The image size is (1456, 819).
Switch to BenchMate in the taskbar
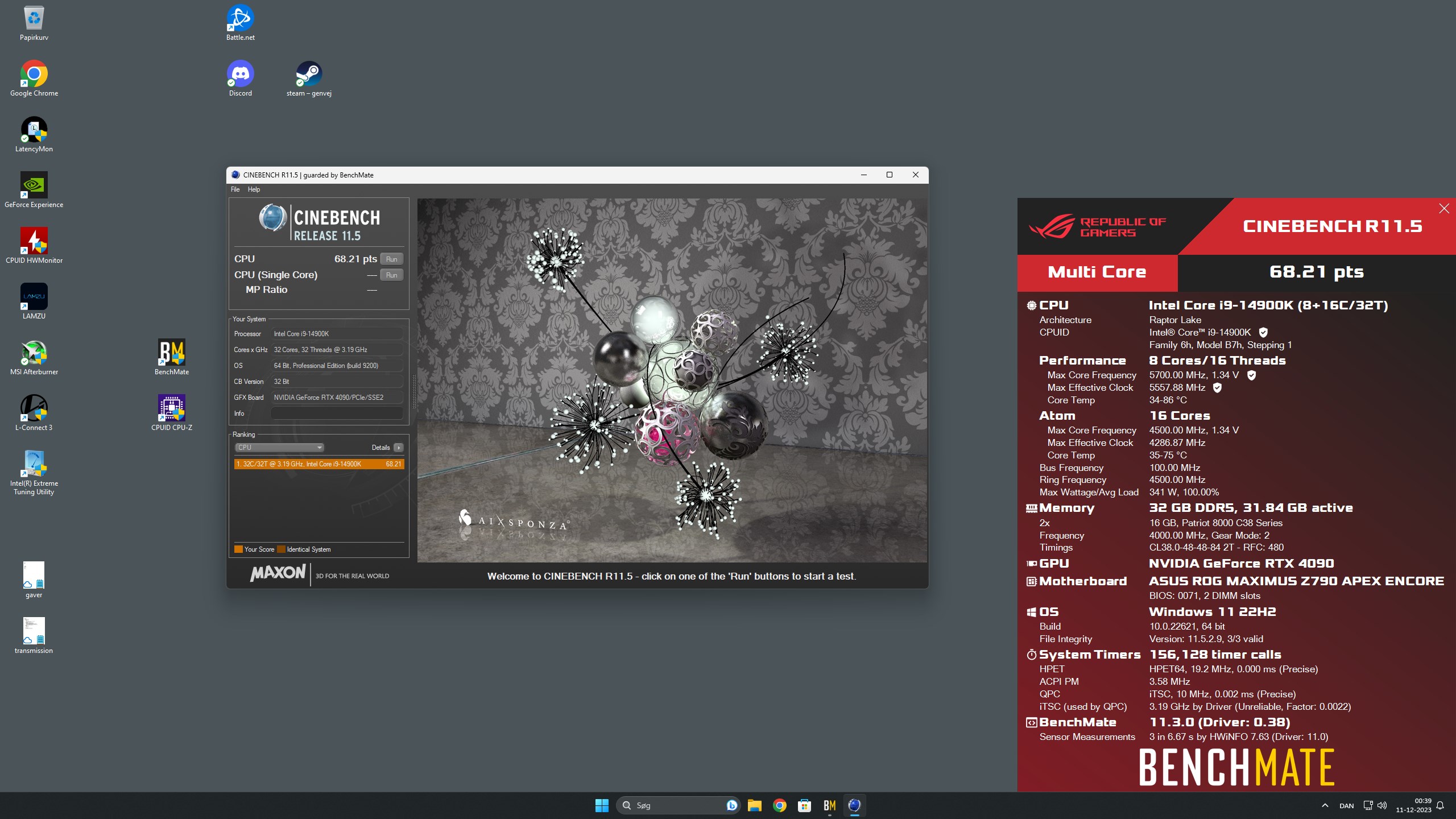(x=830, y=805)
